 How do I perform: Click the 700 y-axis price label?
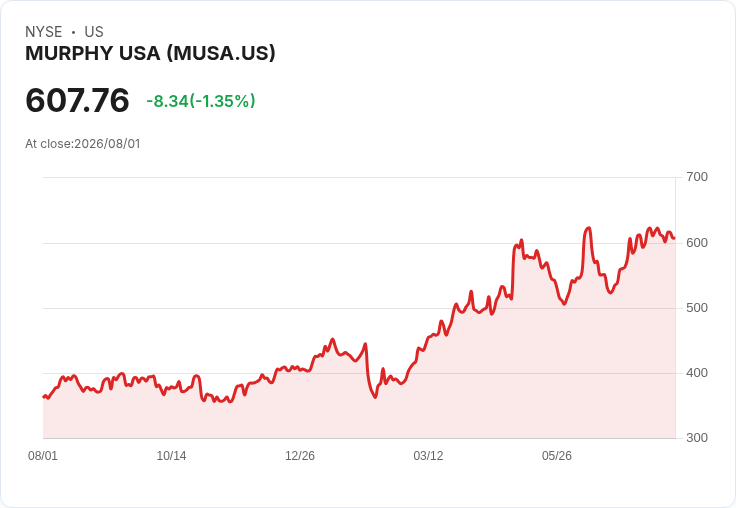tap(697, 177)
